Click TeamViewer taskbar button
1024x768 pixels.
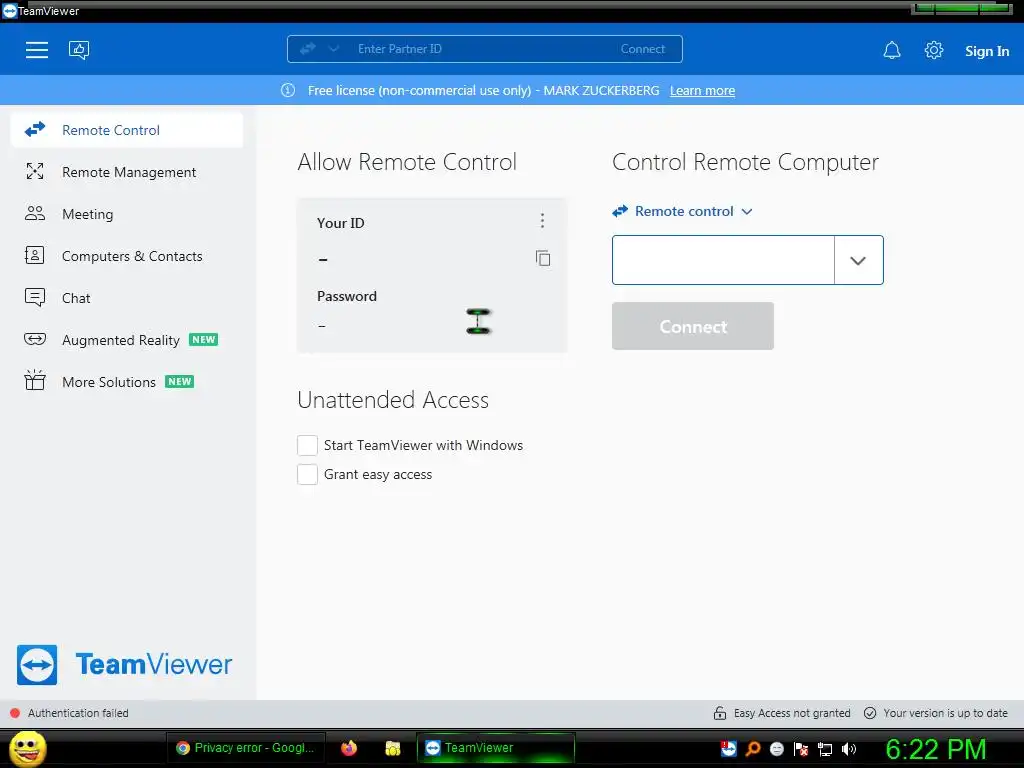(x=496, y=748)
